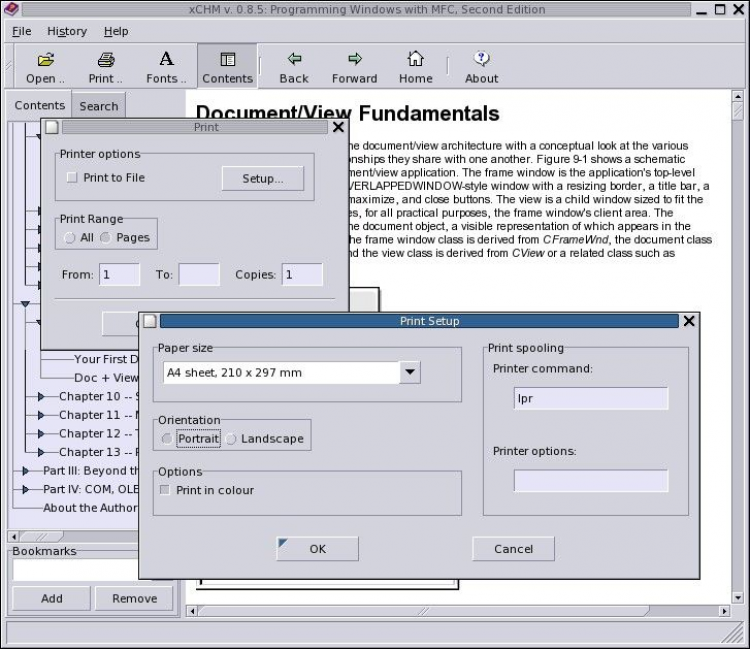
Task: Switch to the Contents tab
Action: click(x=39, y=105)
